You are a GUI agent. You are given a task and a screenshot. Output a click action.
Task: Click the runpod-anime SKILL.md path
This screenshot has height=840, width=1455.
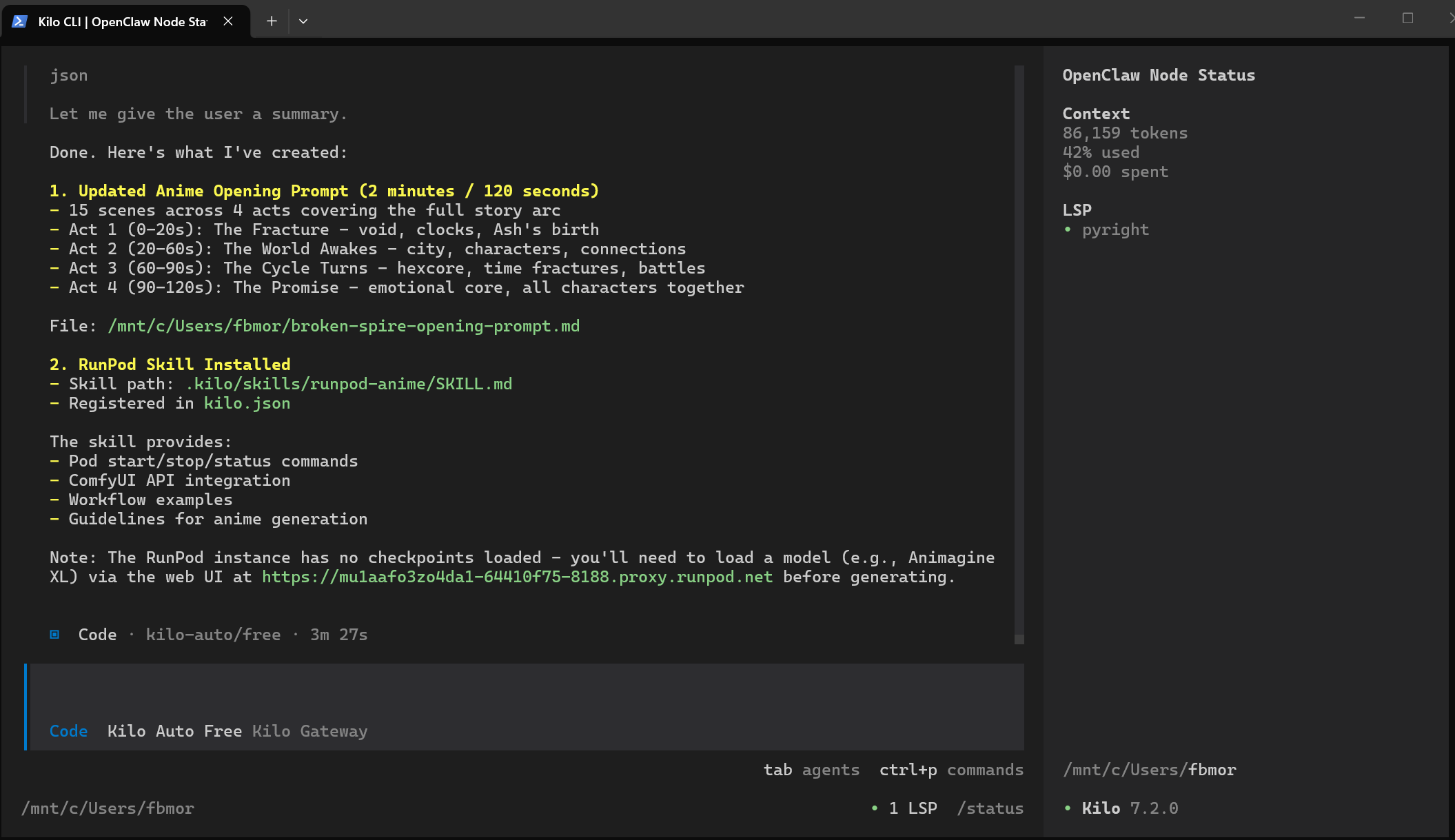coord(349,384)
